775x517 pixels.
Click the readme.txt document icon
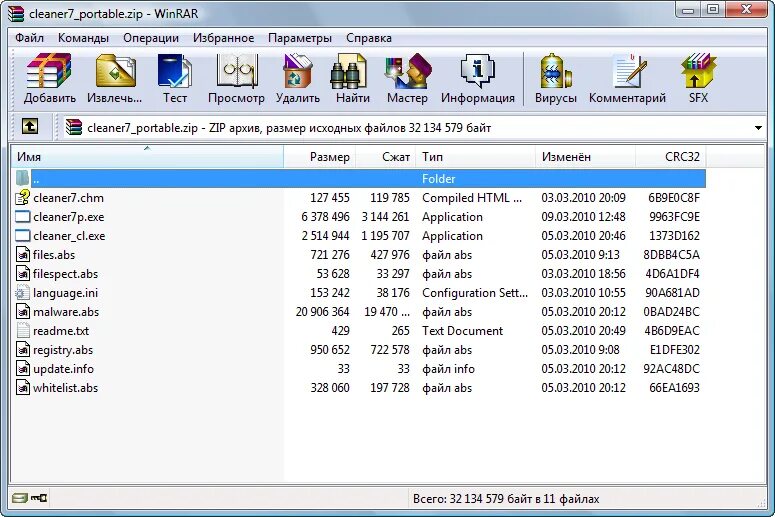[x=23, y=330]
